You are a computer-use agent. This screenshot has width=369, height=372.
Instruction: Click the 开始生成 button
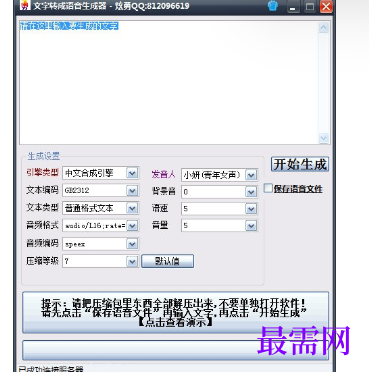300,164
